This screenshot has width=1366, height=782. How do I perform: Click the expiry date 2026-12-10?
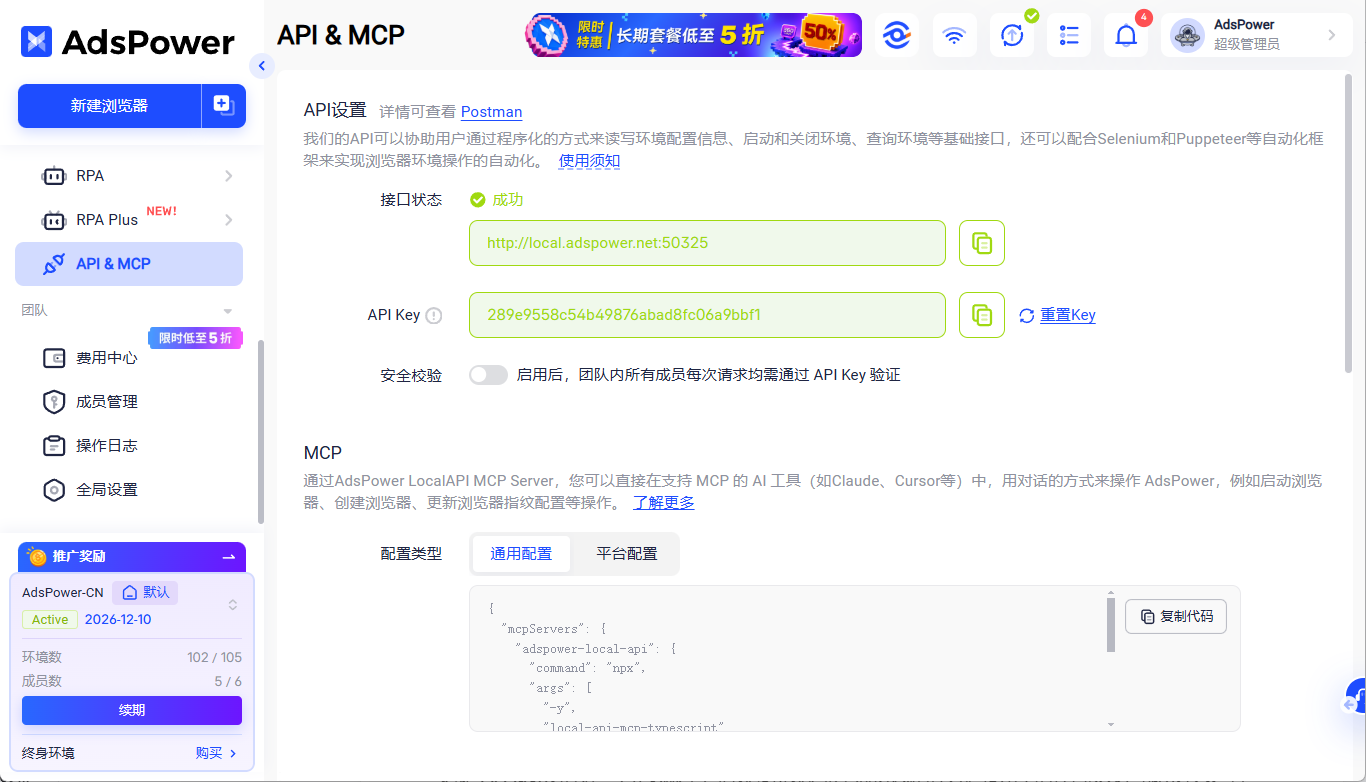pos(118,620)
